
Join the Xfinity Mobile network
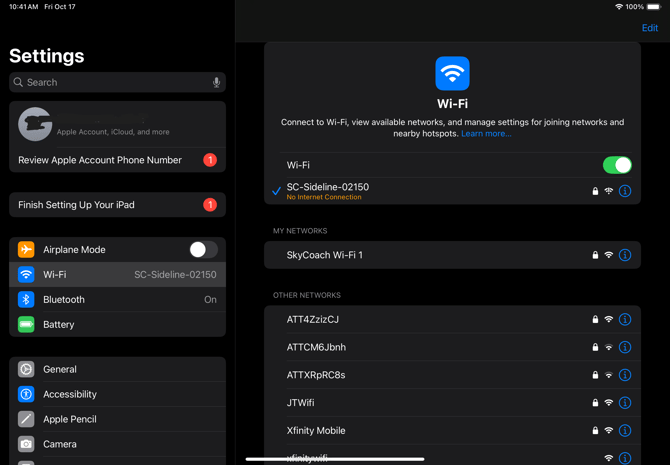pyautogui.click(x=452, y=430)
